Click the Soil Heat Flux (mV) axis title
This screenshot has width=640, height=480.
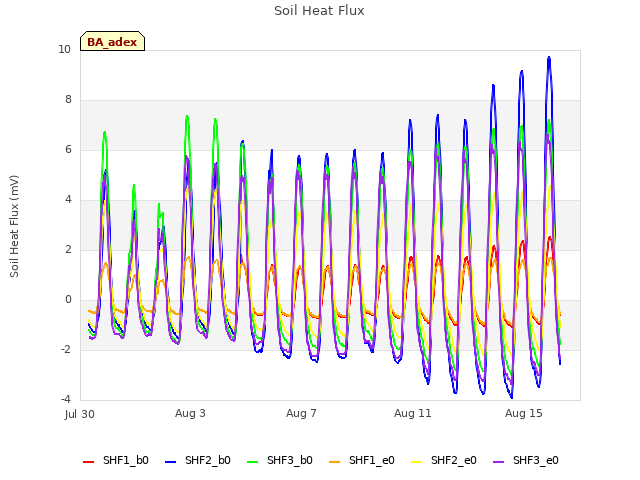pyautogui.click(x=14, y=226)
